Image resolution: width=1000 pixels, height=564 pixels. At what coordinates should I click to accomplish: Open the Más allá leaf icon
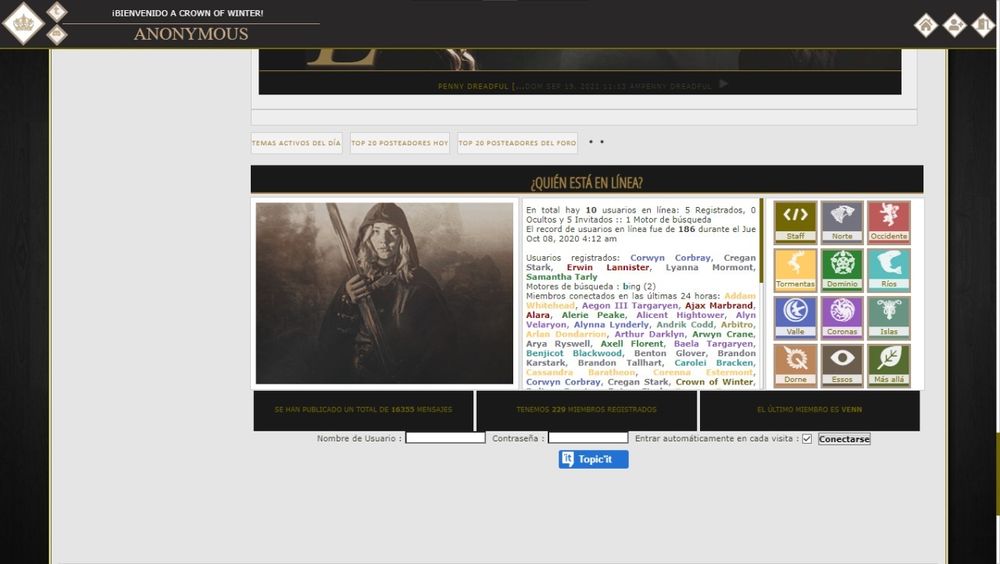tap(889, 365)
